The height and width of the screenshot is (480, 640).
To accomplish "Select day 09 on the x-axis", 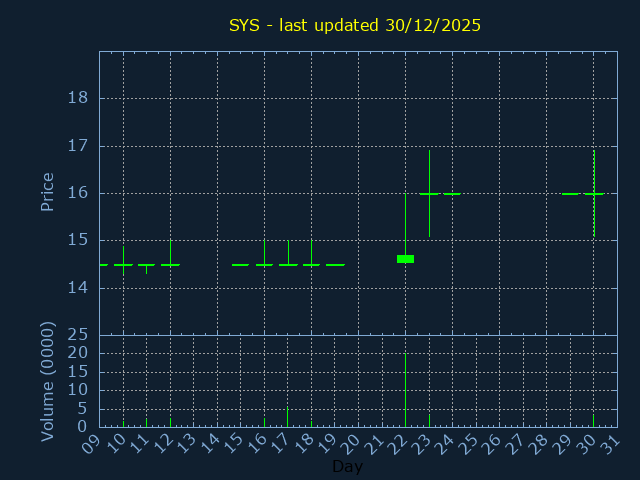I will (x=95, y=442).
